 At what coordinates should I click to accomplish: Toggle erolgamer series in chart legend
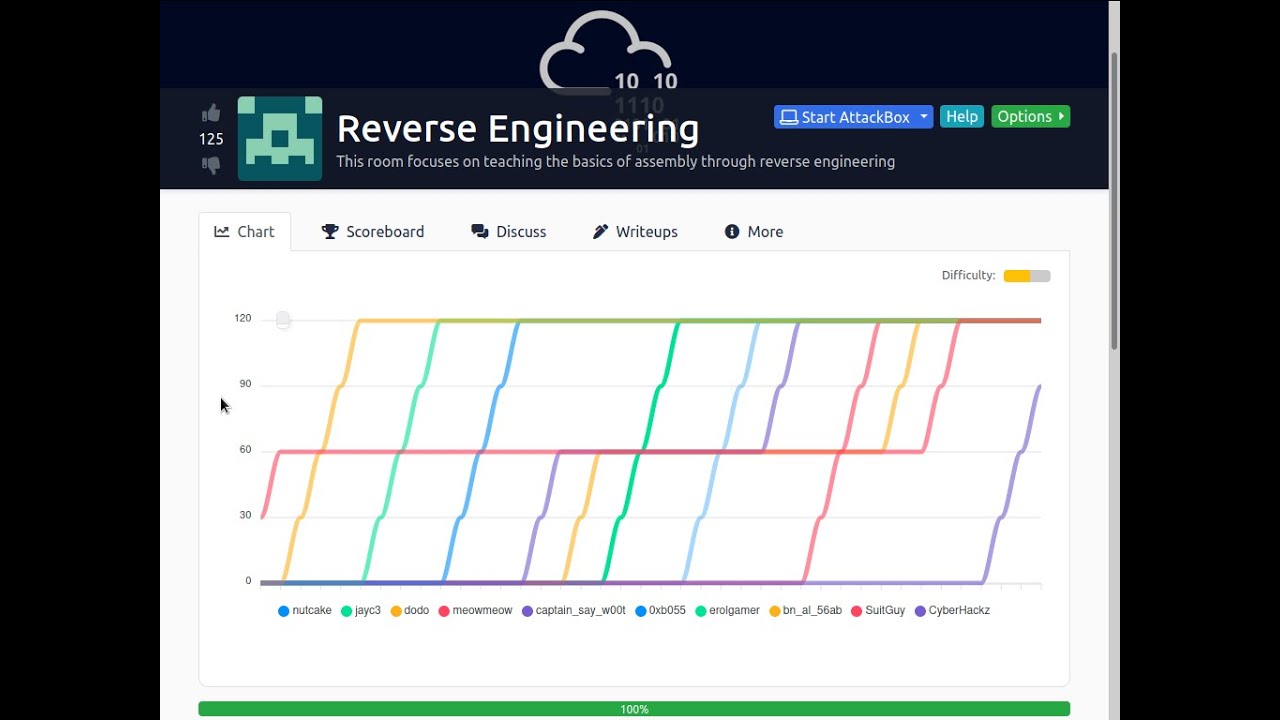point(728,610)
